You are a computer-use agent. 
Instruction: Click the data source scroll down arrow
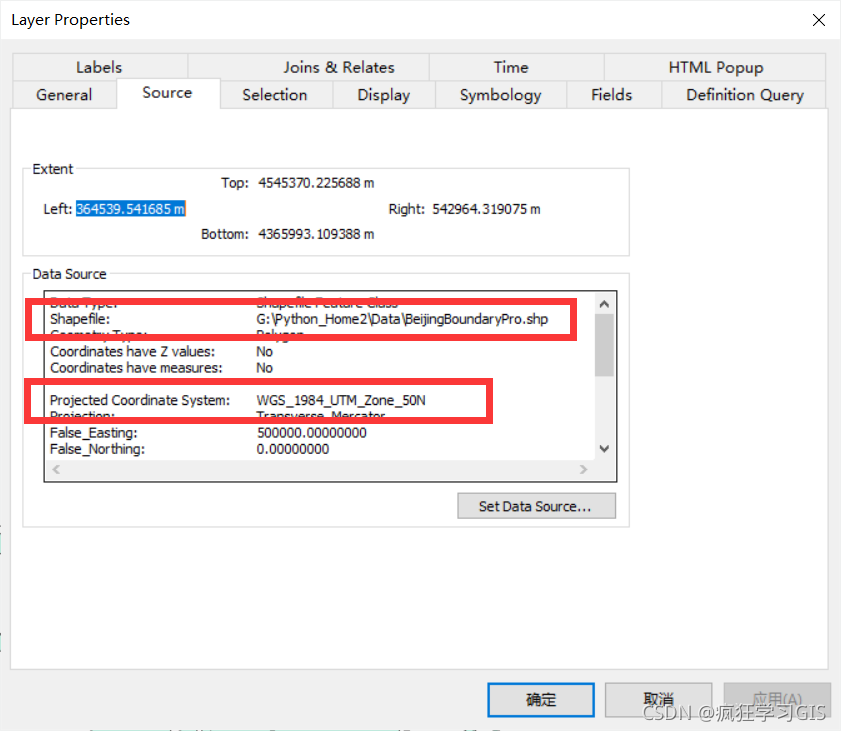click(604, 448)
